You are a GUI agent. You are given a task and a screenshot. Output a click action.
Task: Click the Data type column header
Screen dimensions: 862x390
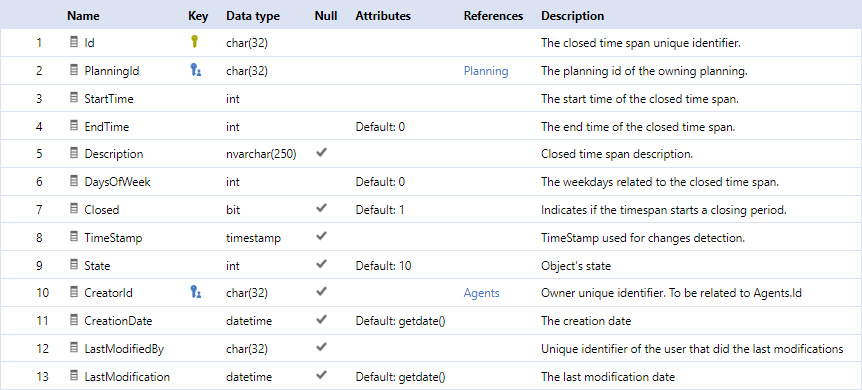[x=253, y=16]
